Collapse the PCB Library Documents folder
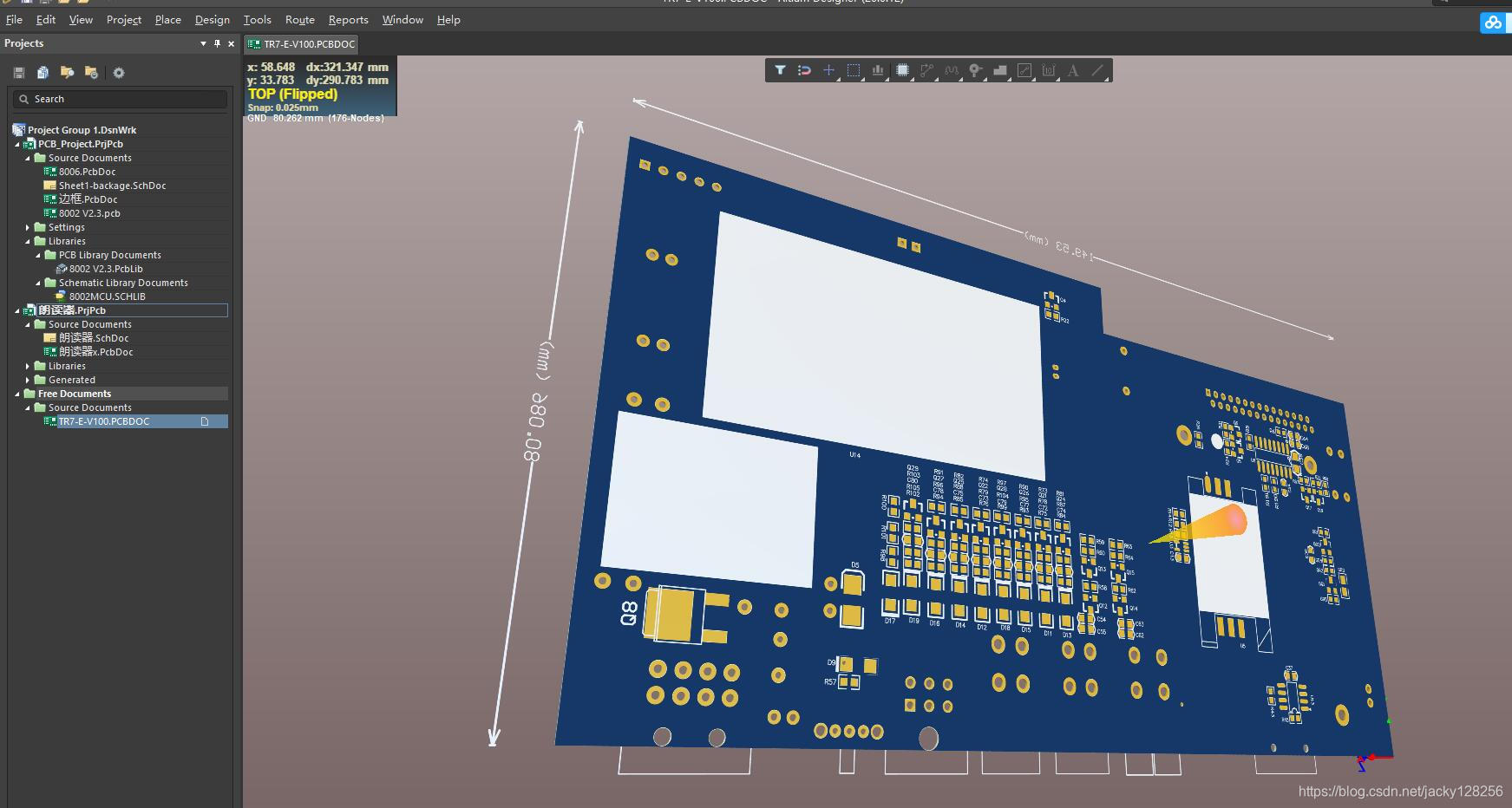Image resolution: width=1512 pixels, height=808 pixels. coord(38,255)
